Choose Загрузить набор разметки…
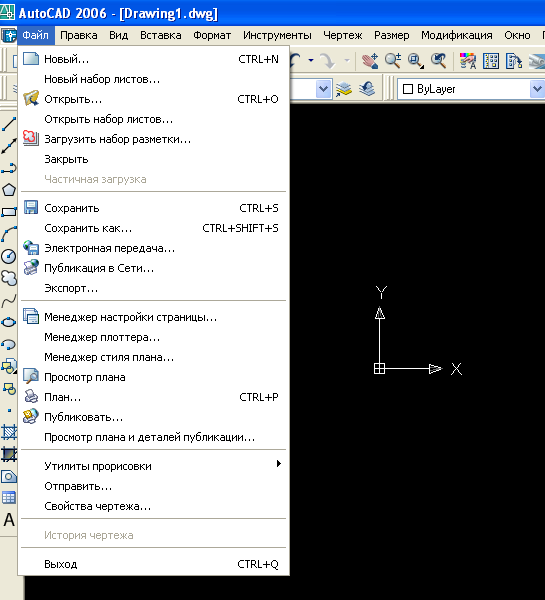545x600 pixels. tap(153, 139)
